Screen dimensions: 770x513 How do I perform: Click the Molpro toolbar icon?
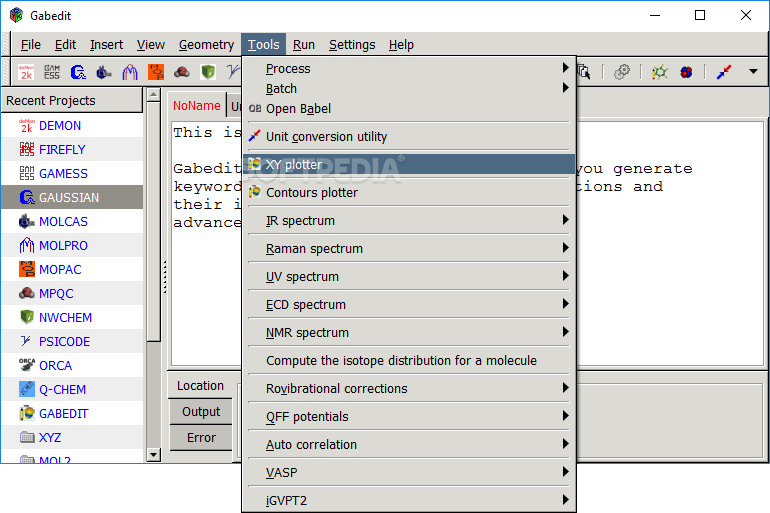[x=130, y=72]
